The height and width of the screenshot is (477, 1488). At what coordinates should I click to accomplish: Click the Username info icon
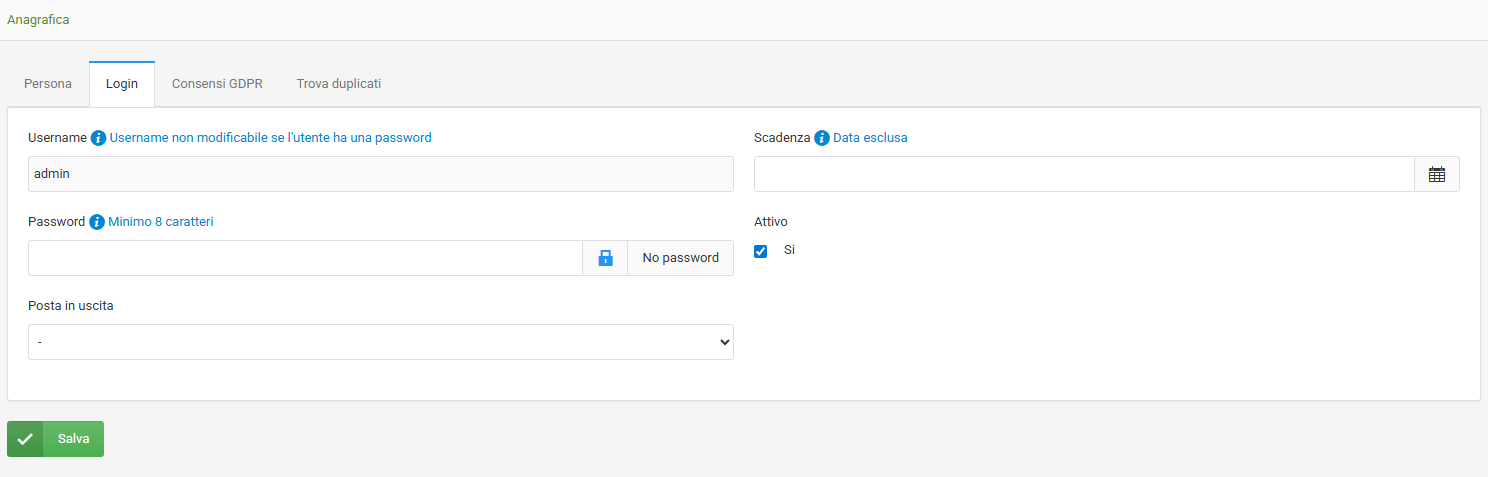(x=98, y=138)
